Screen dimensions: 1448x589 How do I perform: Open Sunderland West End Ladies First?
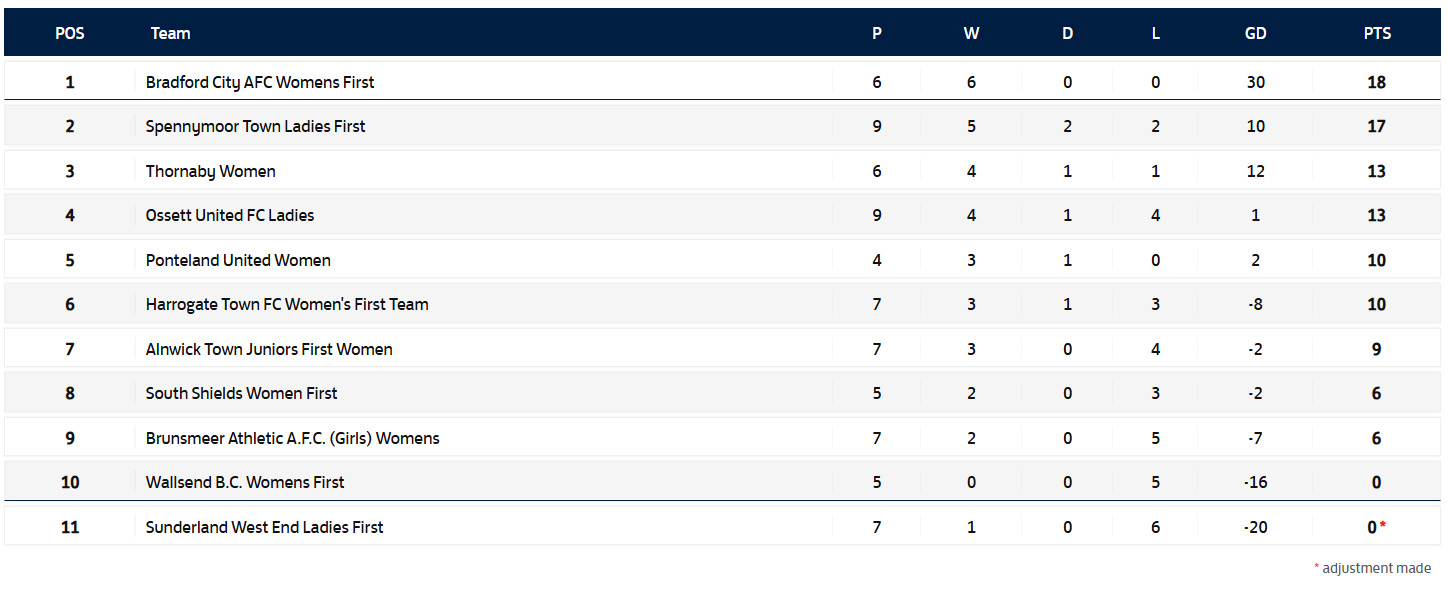[x=264, y=527]
